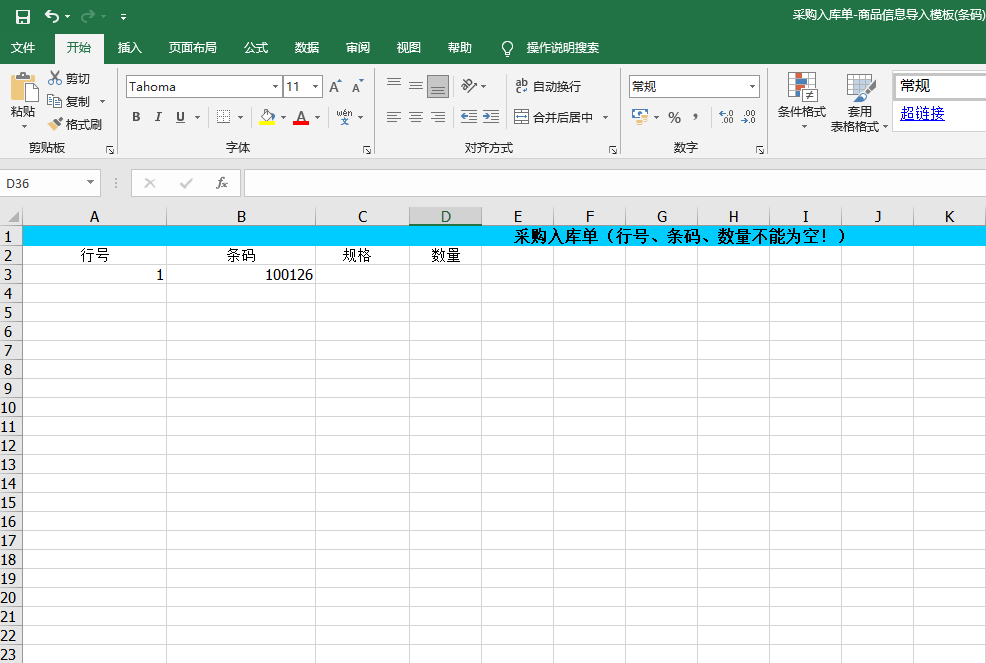Click the increase indent icon
This screenshot has width=986, height=663.
[x=490, y=117]
